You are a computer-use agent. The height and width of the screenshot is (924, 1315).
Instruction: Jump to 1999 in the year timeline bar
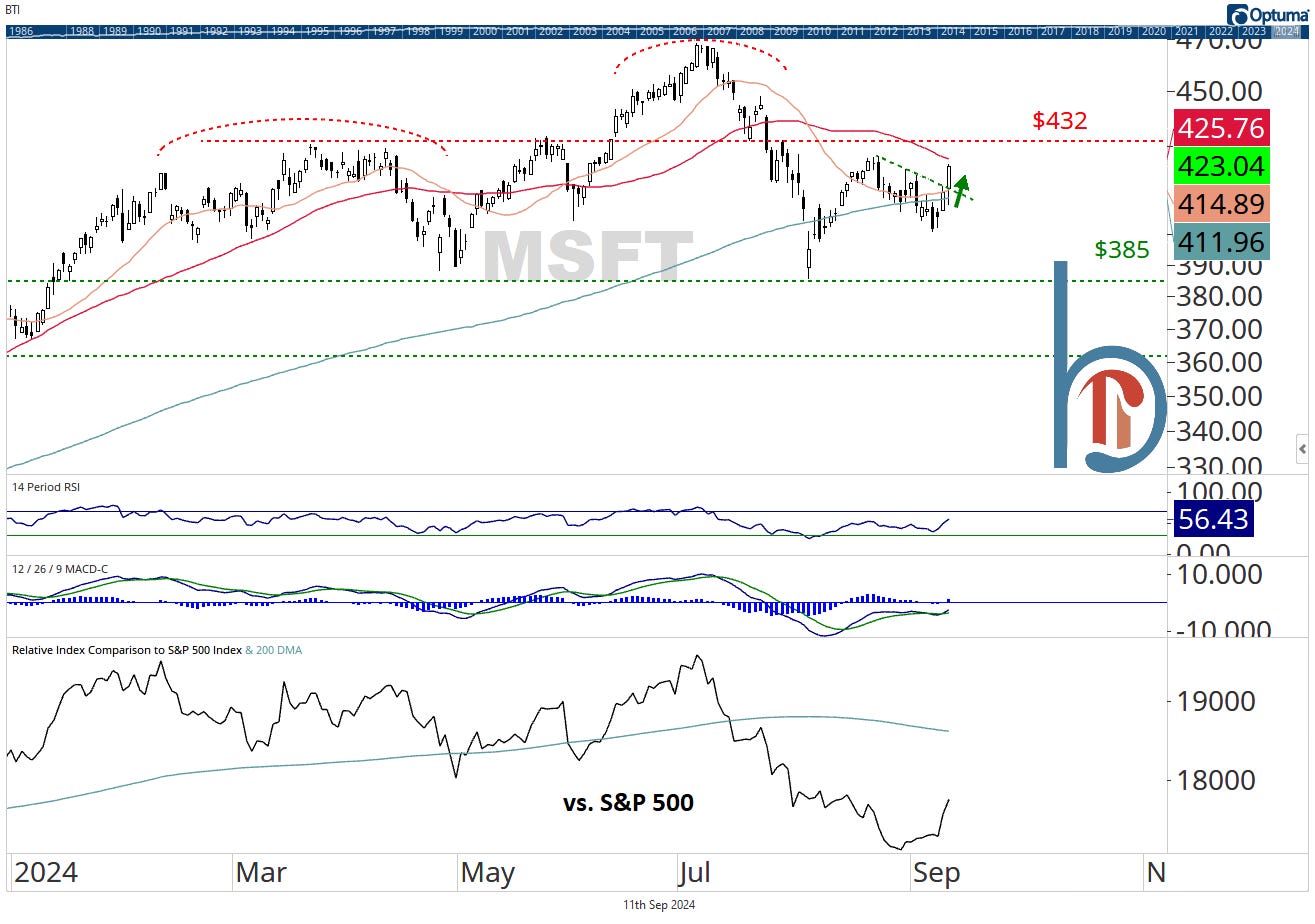tap(452, 31)
